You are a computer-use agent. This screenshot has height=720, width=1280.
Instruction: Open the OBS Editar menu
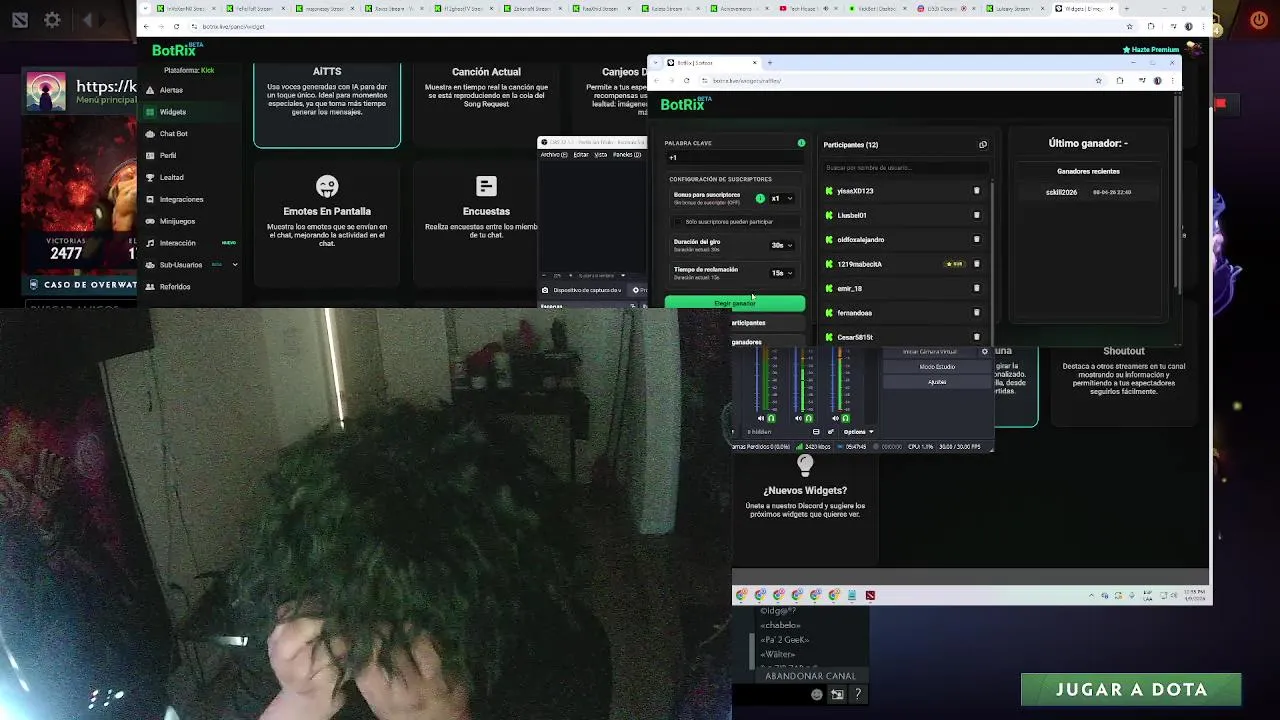(x=581, y=155)
